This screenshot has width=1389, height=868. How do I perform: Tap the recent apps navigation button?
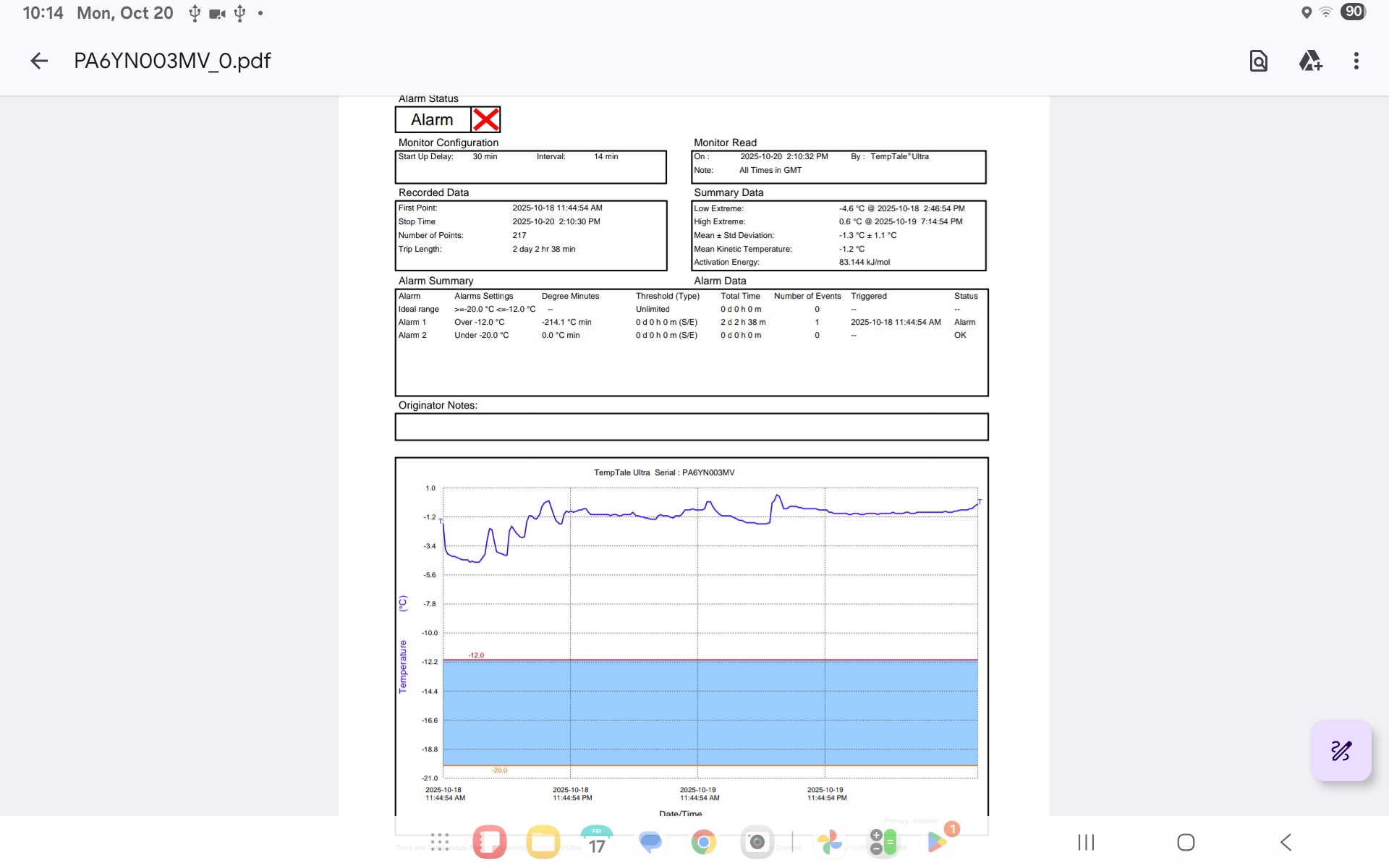tap(1086, 842)
